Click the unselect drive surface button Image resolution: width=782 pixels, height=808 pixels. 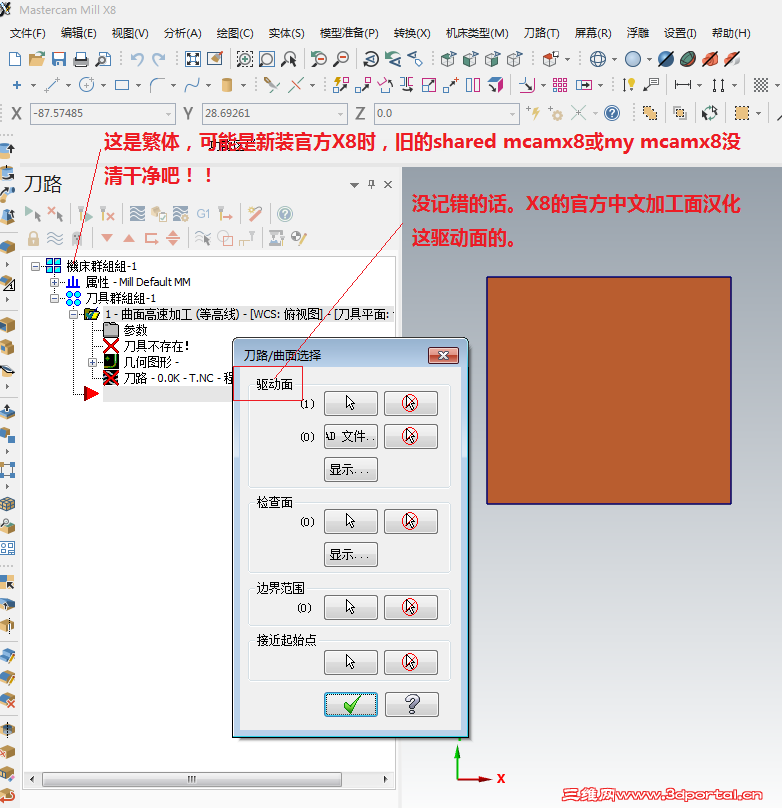point(411,403)
